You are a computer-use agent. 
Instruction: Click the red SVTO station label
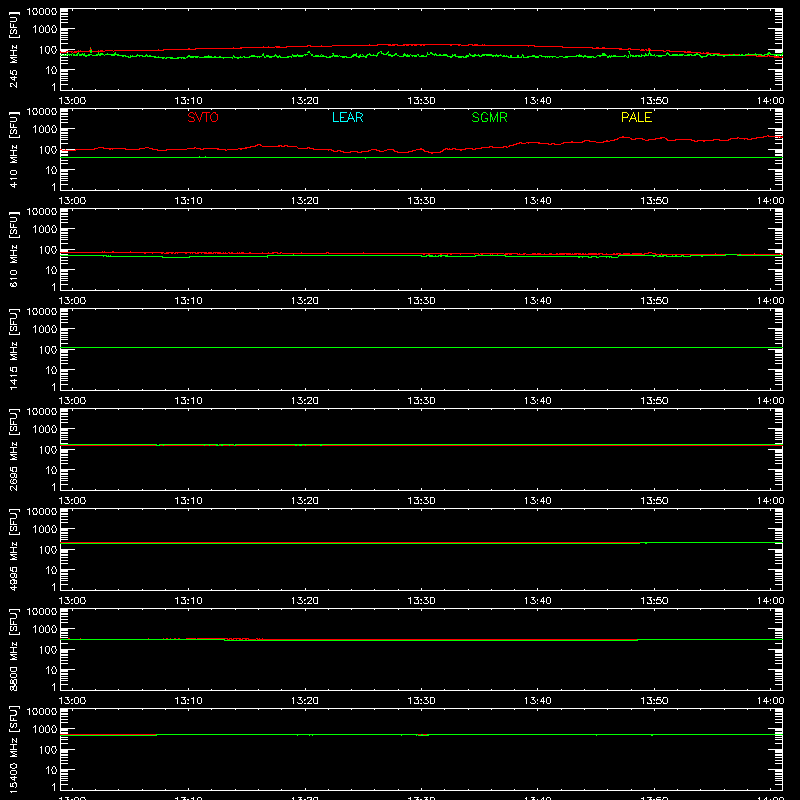[203, 117]
